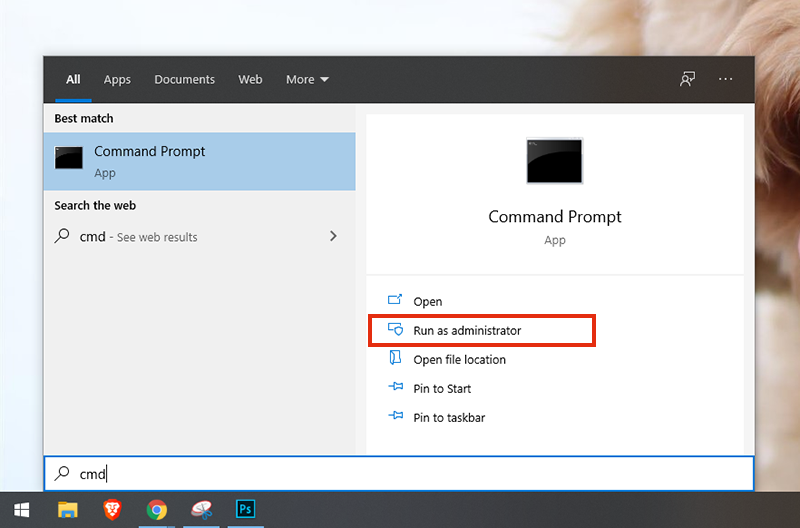Click the search magnifier beside cmd web result

(x=62, y=236)
